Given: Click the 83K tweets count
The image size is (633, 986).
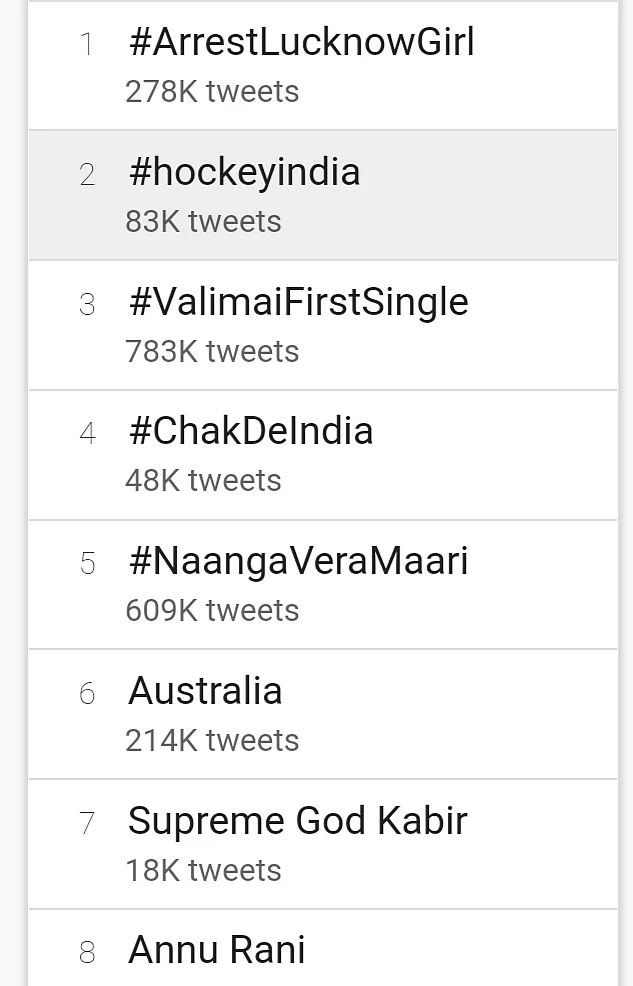Looking at the screenshot, I should pos(203,222).
